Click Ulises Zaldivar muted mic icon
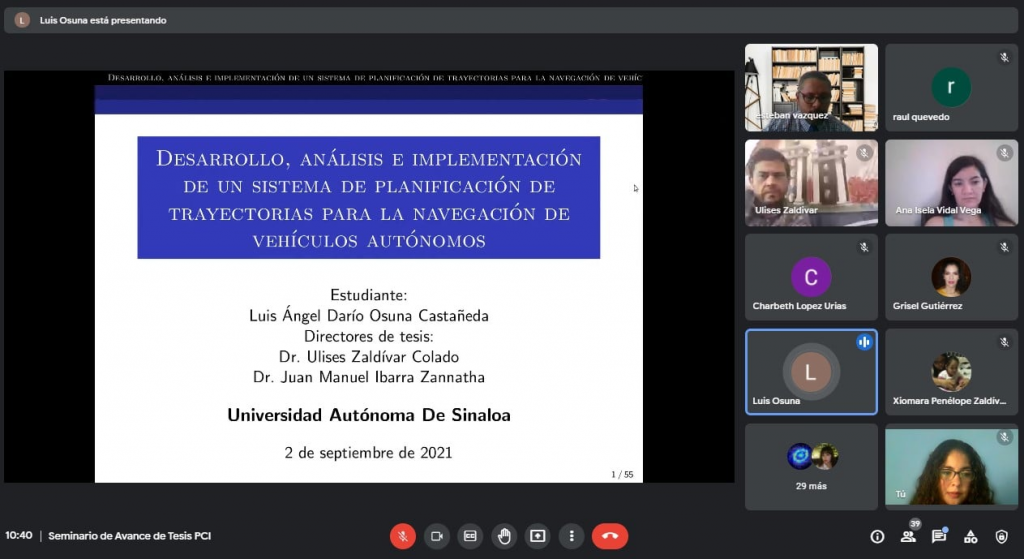The height and width of the screenshot is (559, 1024). click(864, 153)
